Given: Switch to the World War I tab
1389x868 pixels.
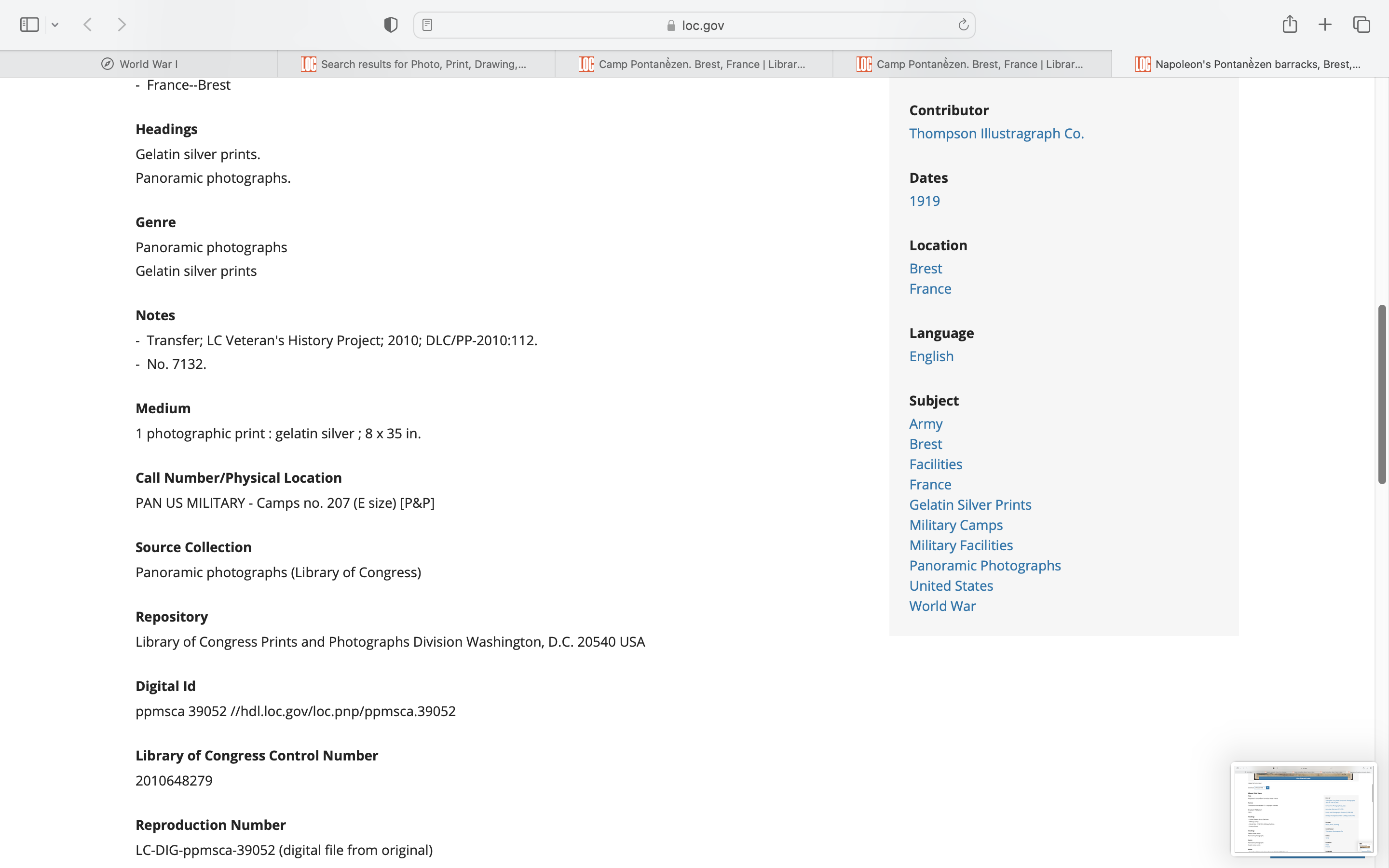Looking at the screenshot, I should 138,64.
